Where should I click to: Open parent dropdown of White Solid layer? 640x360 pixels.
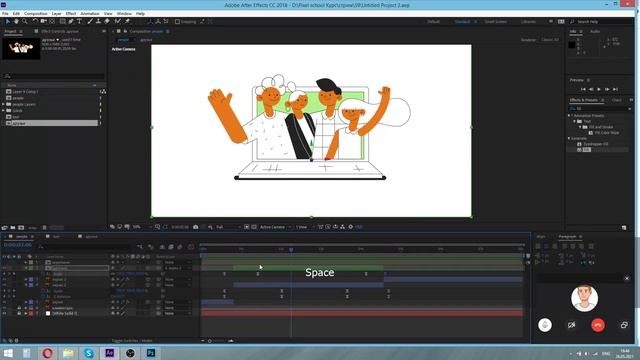pyautogui.click(x=178, y=313)
